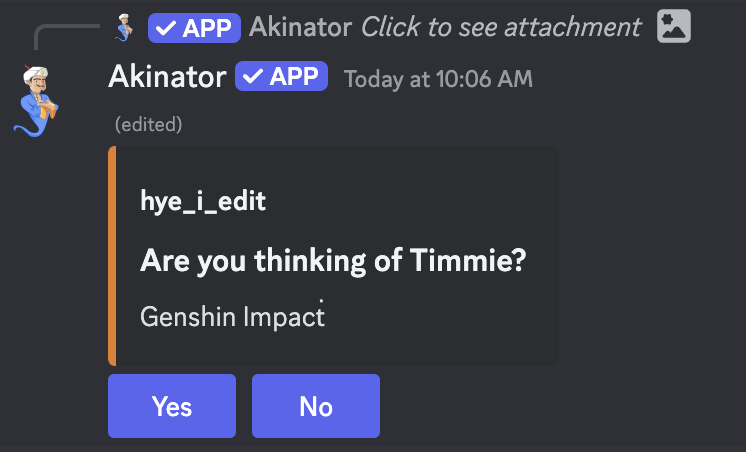This screenshot has width=746, height=452.
Task: Open the large Akinator genie avatar profile
Action: (38, 98)
